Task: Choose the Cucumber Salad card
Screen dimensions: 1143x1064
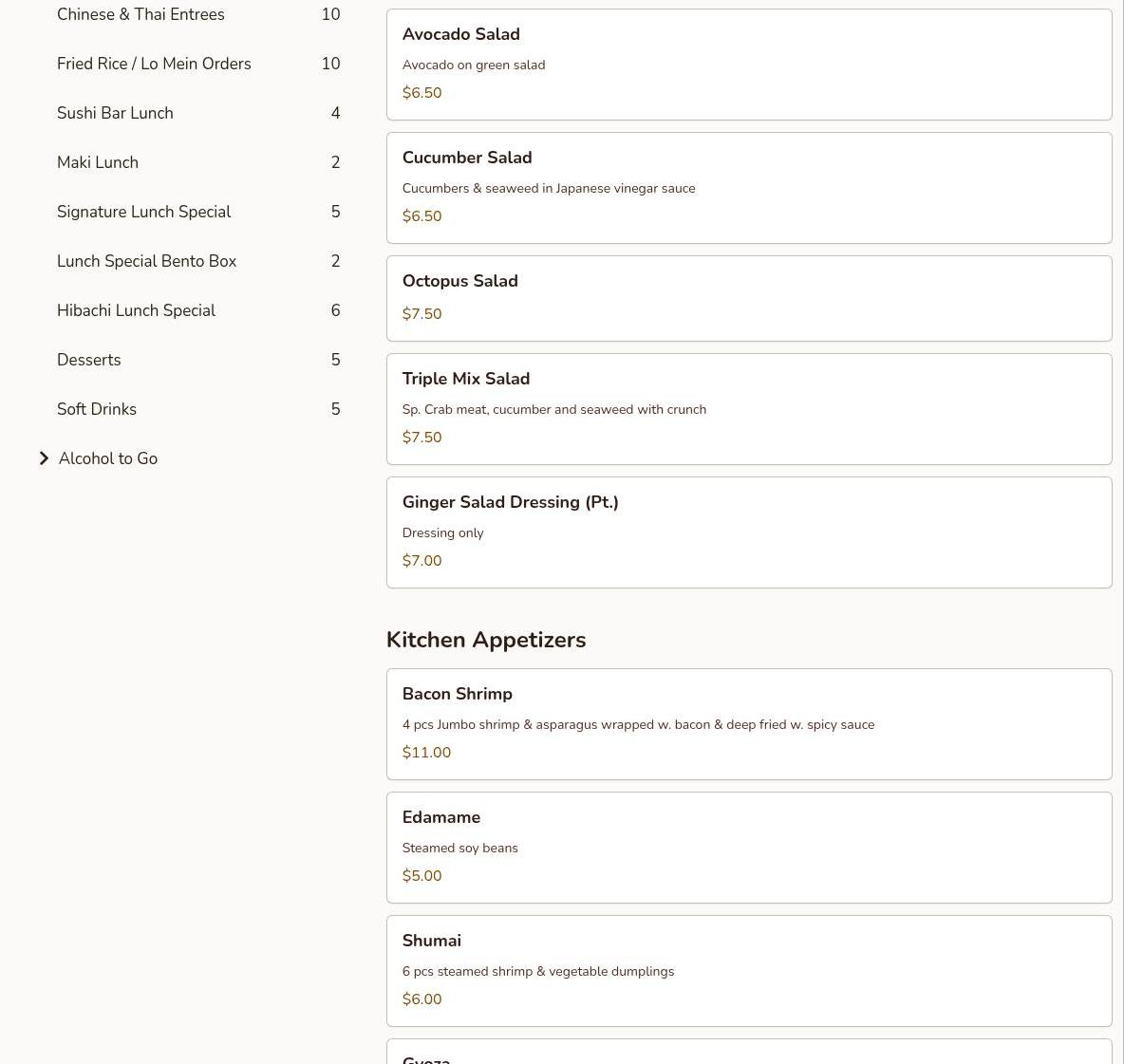Action: pyautogui.click(x=749, y=188)
